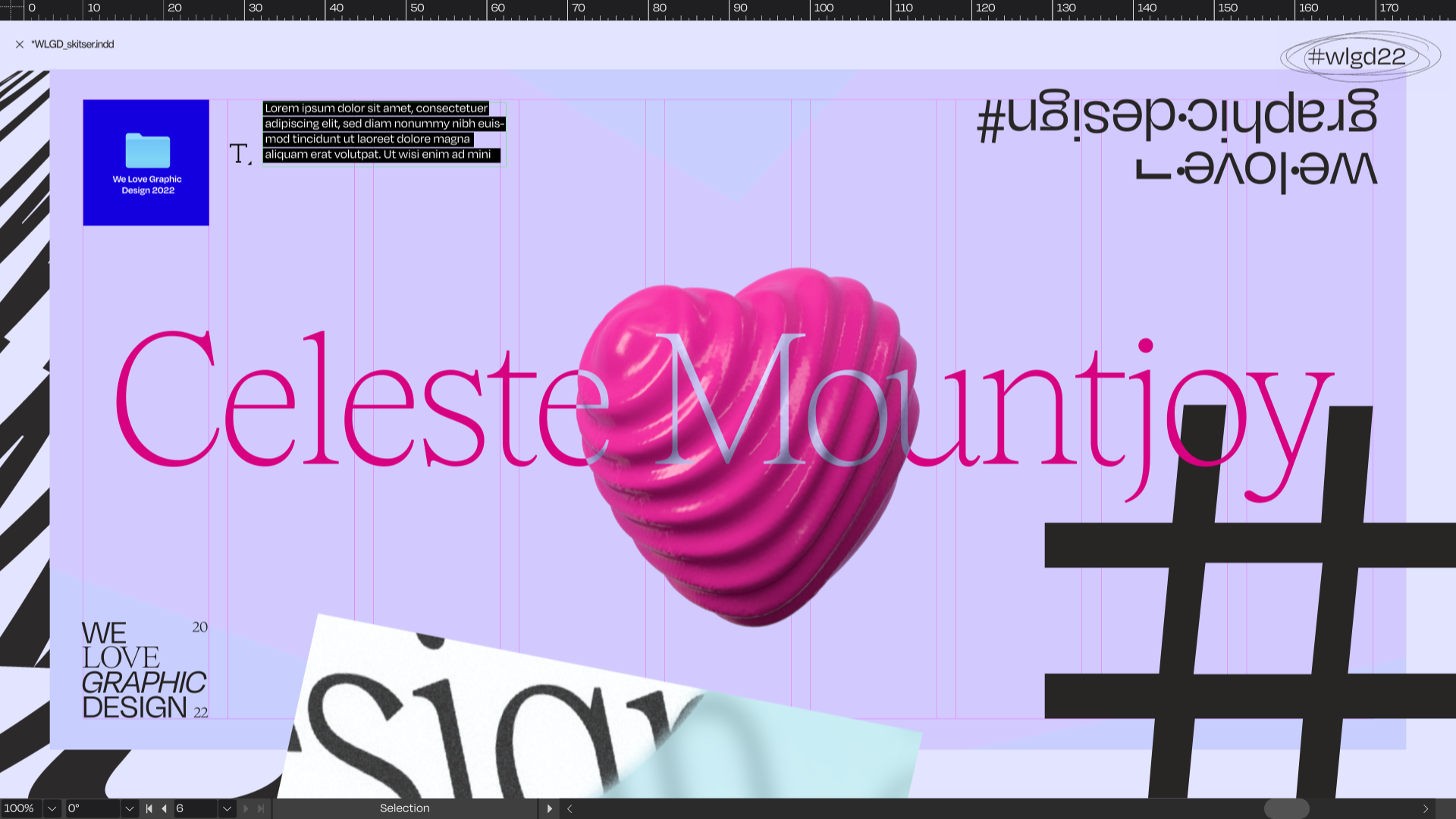Click the selected Lorem ipsum text block
This screenshot has height=819, width=1456.
[384, 132]
